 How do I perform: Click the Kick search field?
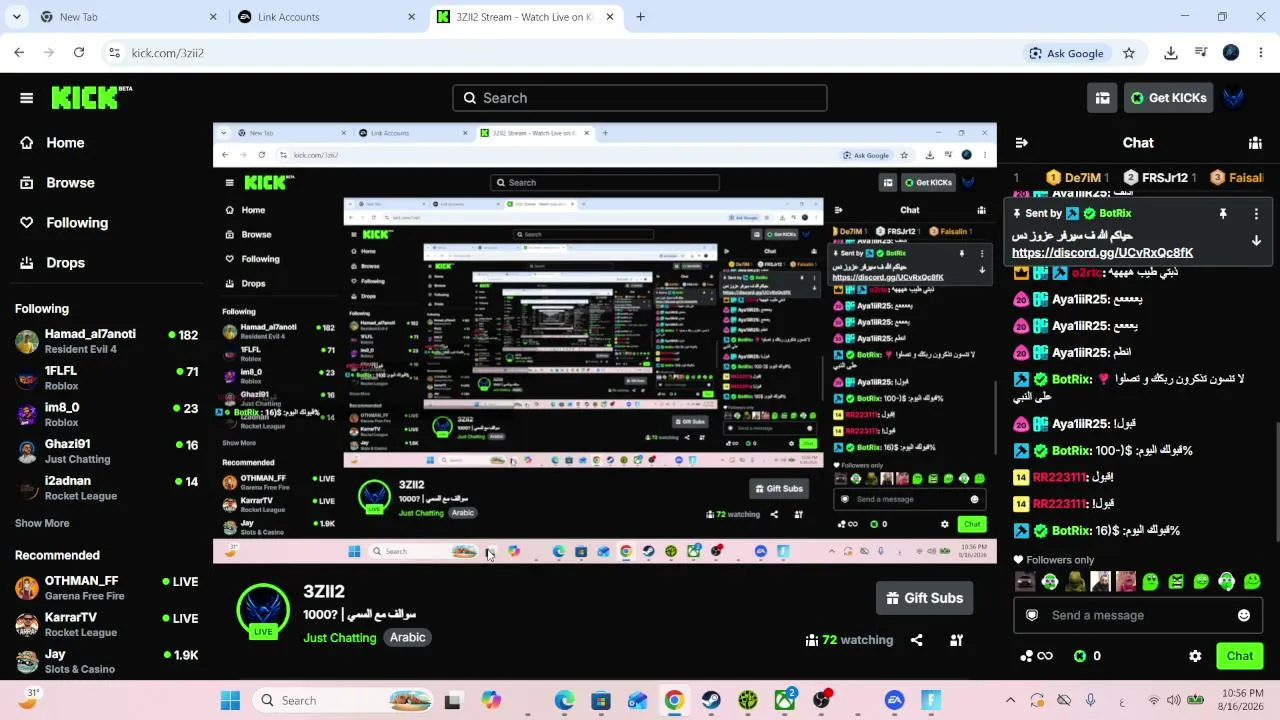[x=640, y=98]
